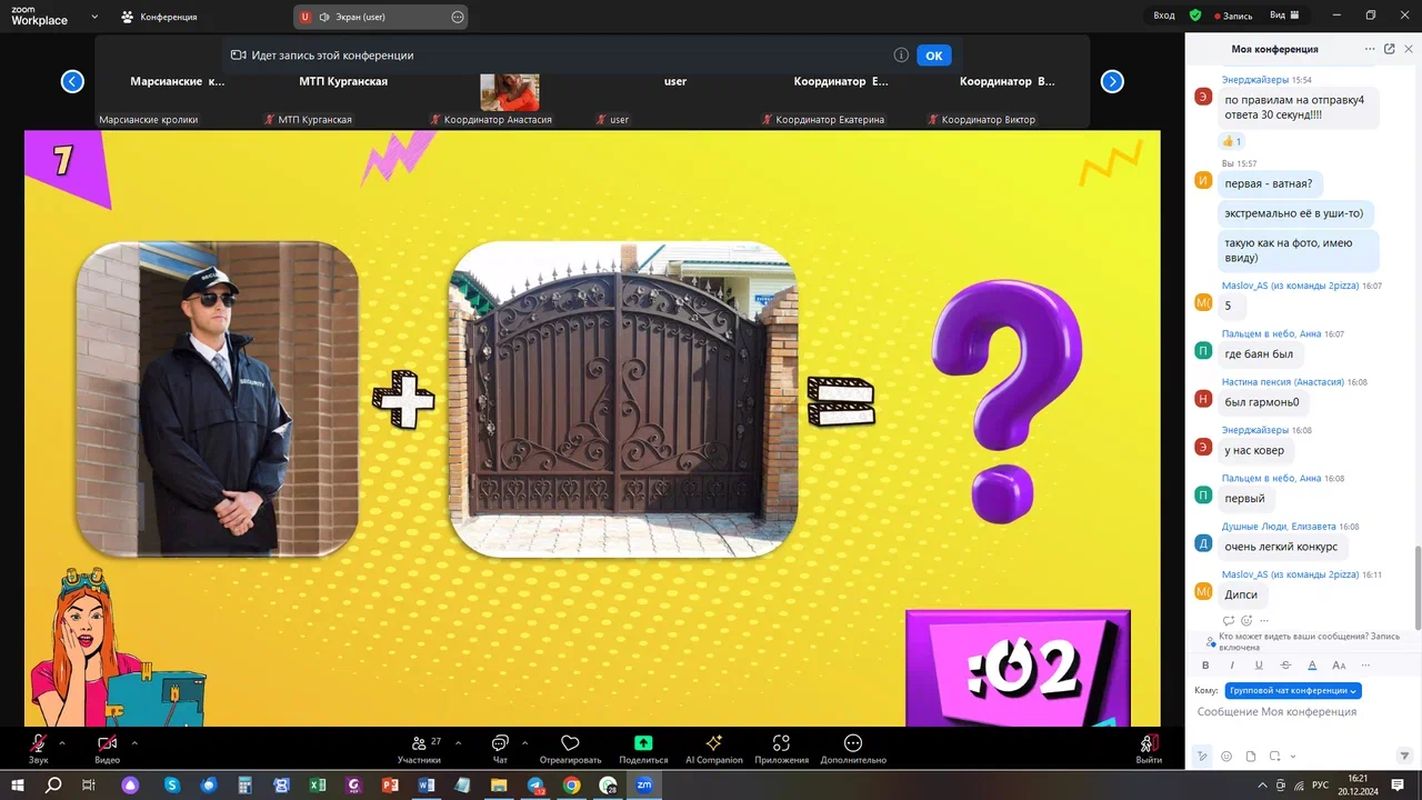Toggle the chat formatting toolbar pencil icon

pyautogui.click(x=1203, y=756)
